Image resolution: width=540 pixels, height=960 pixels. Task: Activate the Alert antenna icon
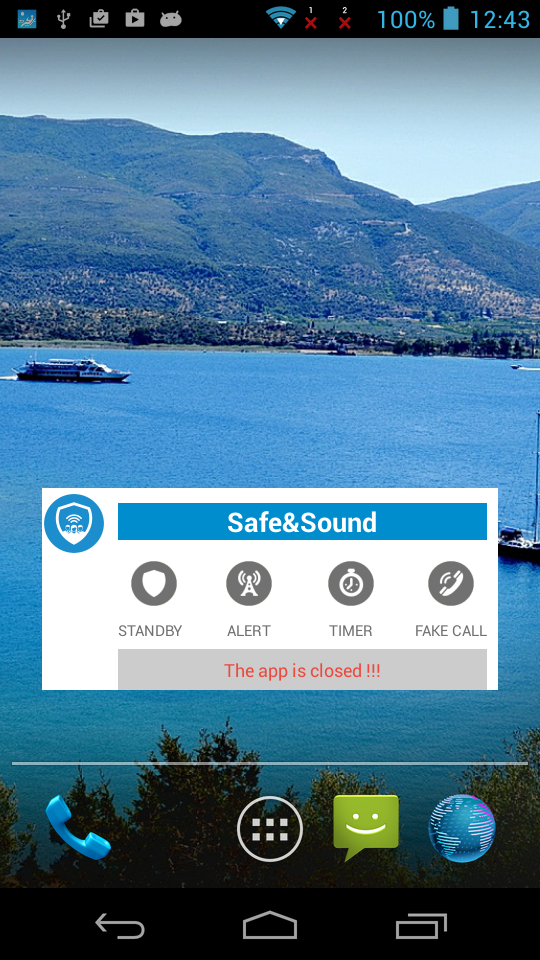(x=249, y=583)
